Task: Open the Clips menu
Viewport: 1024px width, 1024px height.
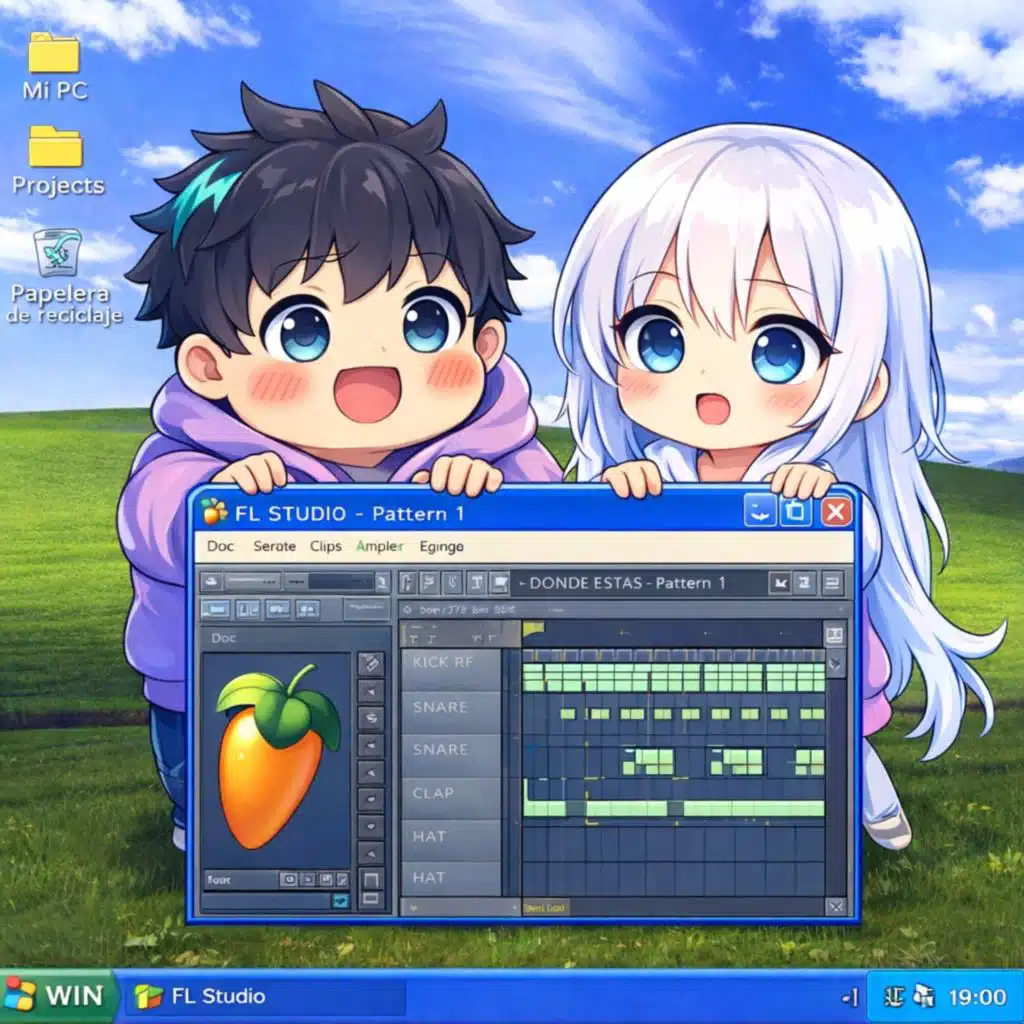Action: 325,547
